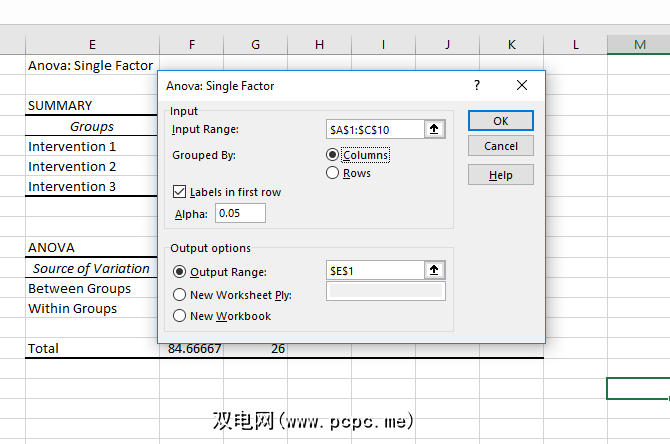The height and width of the screenshot is (444, 670).
Task: Choose the New Workbook output option
Action: coord(180,316)
